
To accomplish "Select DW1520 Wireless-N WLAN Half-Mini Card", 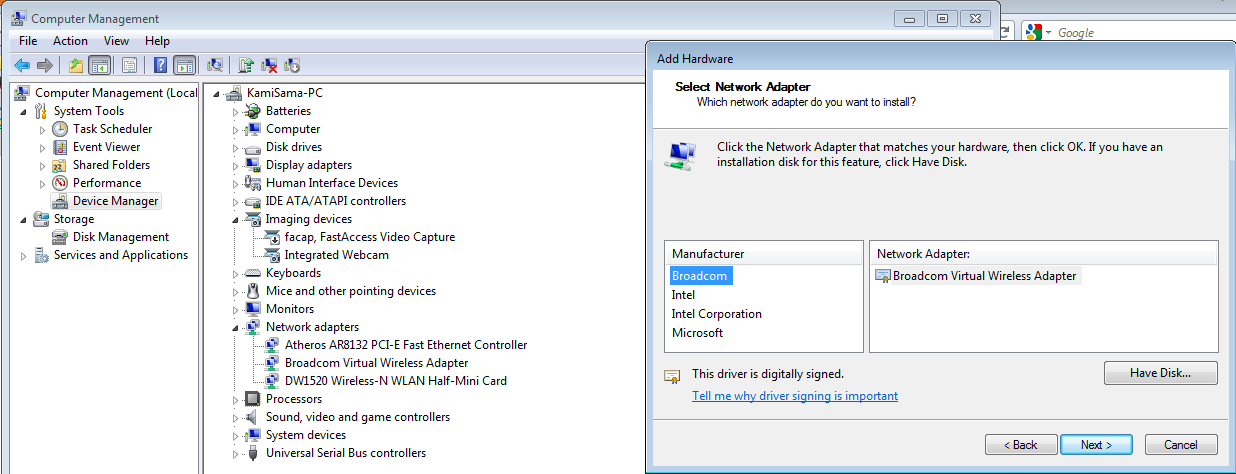I will 395,381.
